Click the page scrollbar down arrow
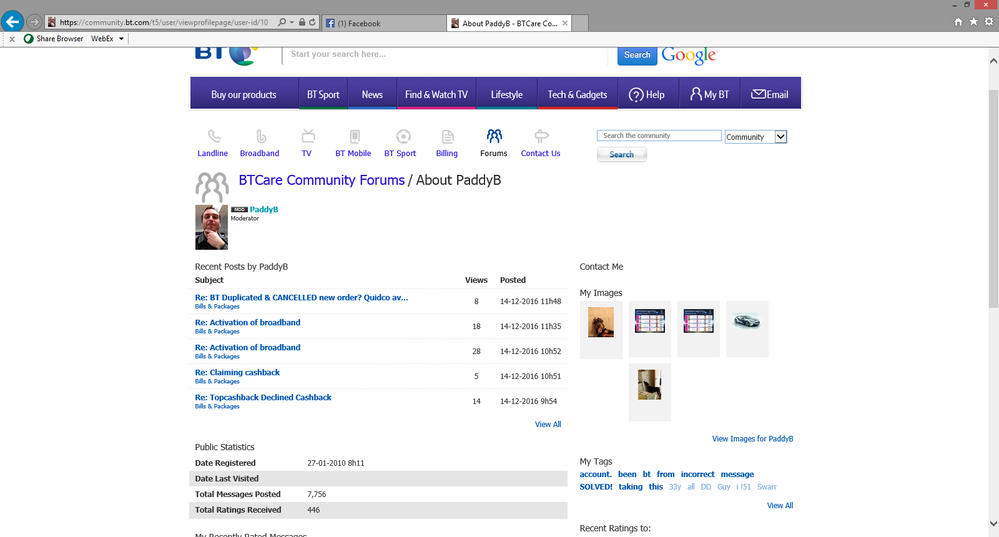Screen dimensions: 999x537 pos(993,524)
